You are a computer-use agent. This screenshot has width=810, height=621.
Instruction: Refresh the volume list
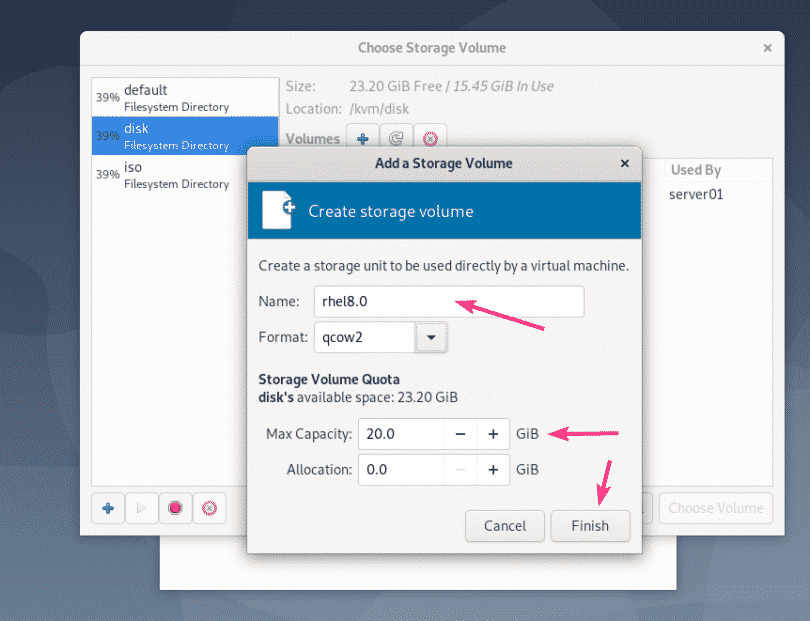tap(396, 138)
